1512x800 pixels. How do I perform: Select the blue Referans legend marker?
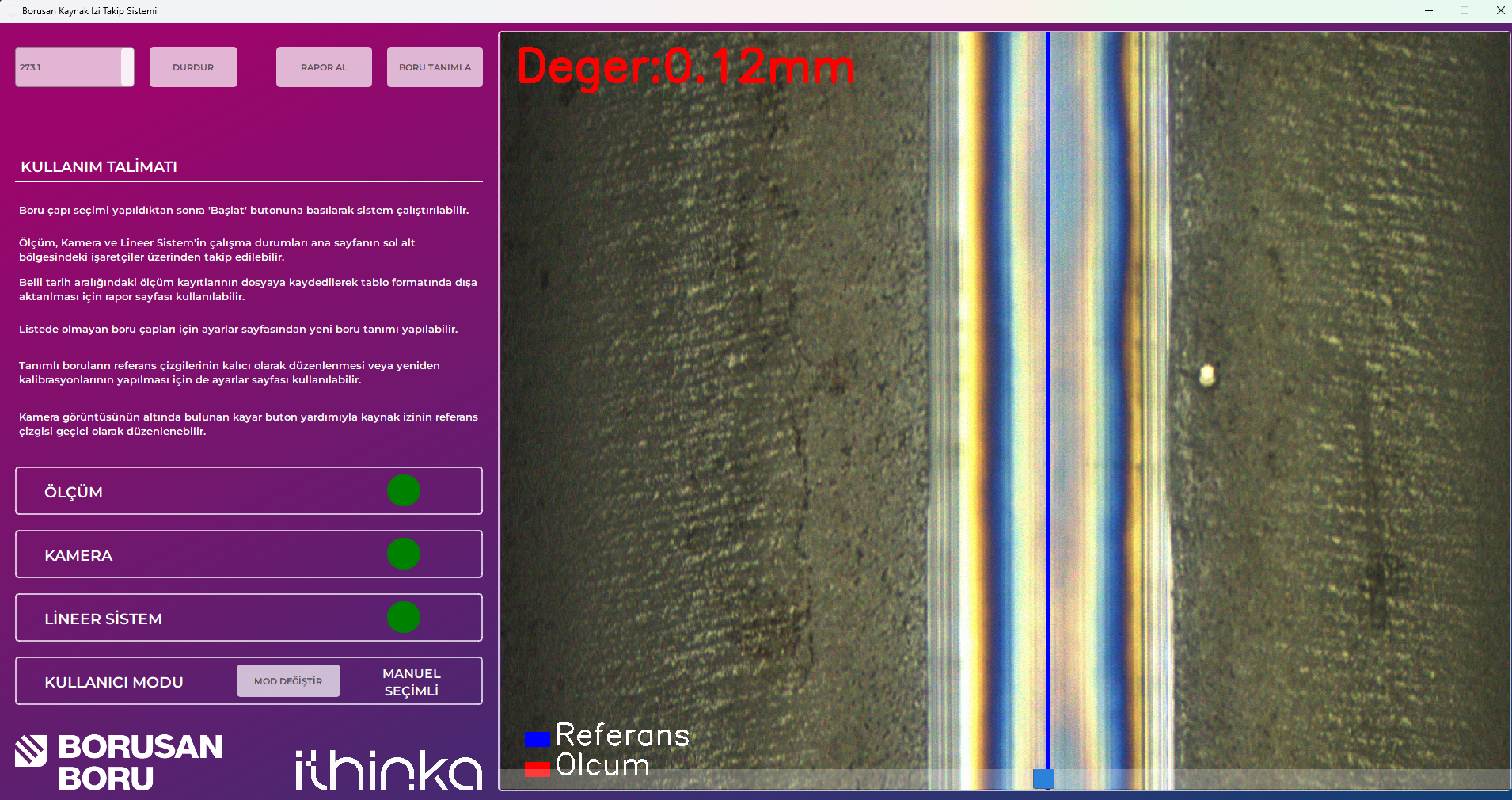pyautogui.click(x=538, y=738)
